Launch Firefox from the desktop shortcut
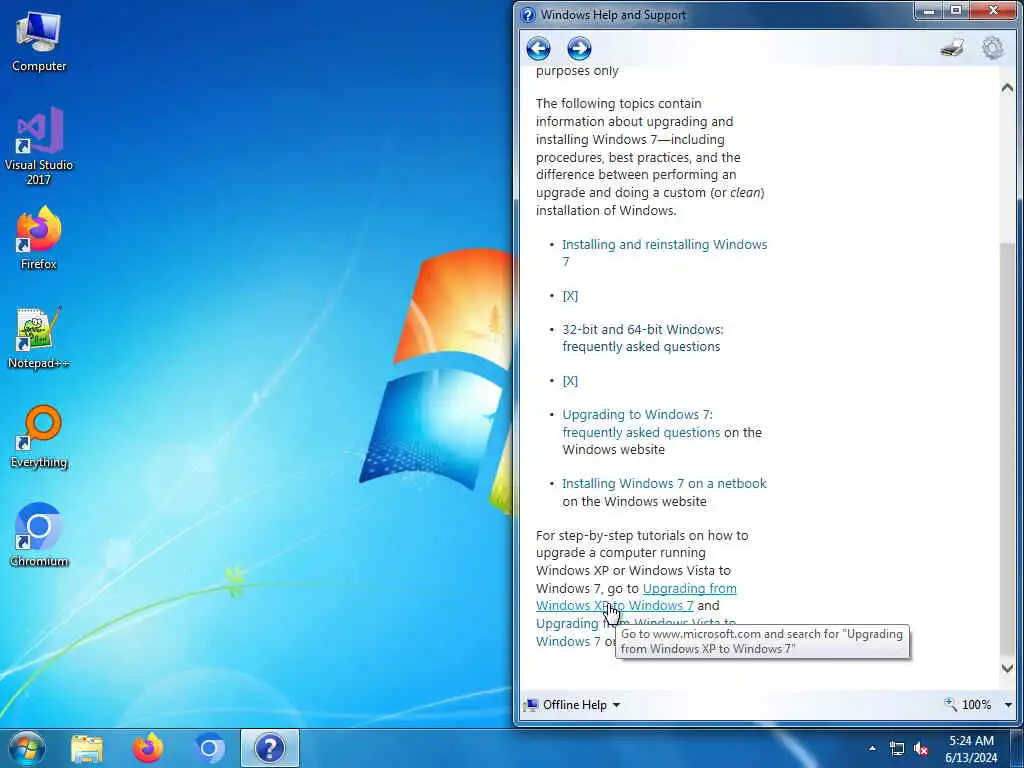This screenshot has height=768, width=1024. pos(39,238)
